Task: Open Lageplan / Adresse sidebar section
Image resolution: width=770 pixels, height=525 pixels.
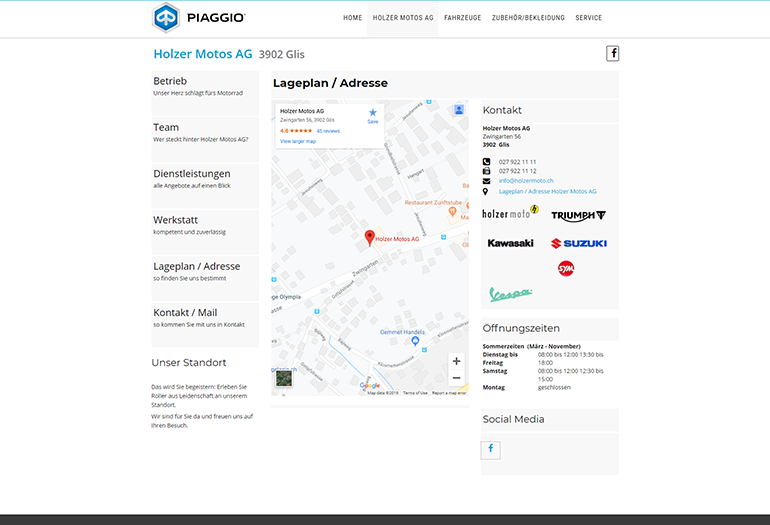Action: pyautogui.click(x=205, y=278)
